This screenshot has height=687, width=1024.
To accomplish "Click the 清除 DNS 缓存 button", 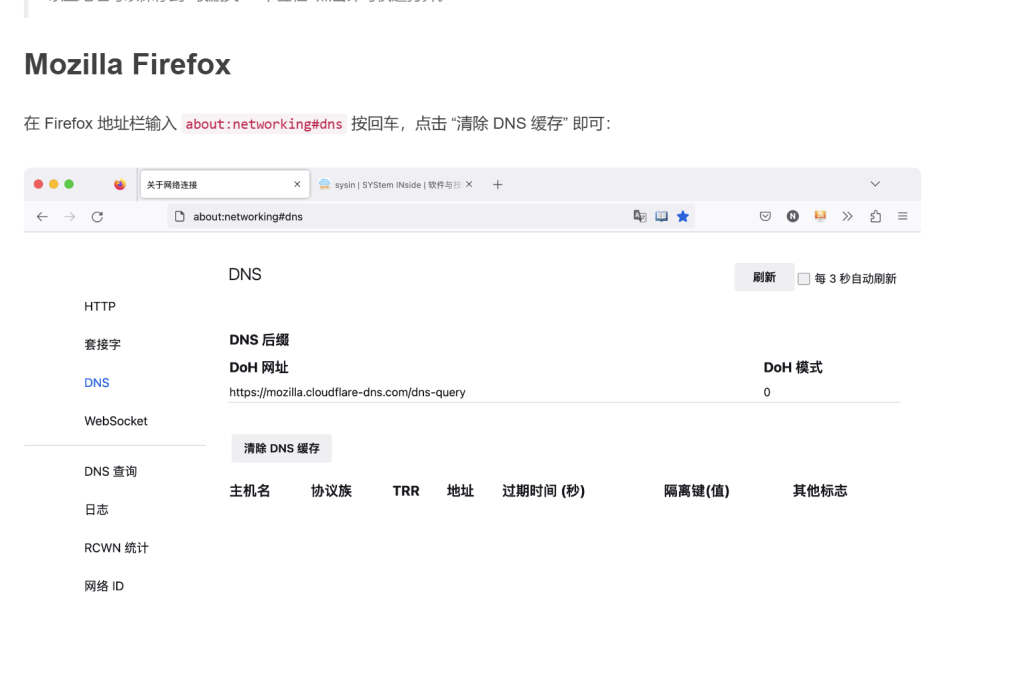I will (x=281, y=449).
